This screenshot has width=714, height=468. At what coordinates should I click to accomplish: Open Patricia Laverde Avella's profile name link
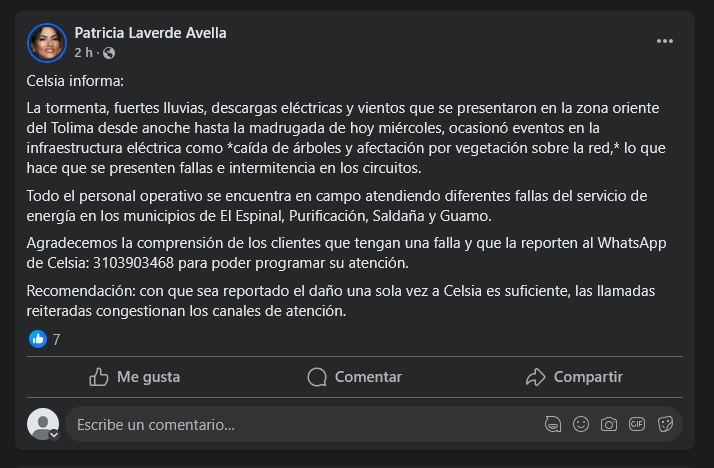[x=150, y=33]
